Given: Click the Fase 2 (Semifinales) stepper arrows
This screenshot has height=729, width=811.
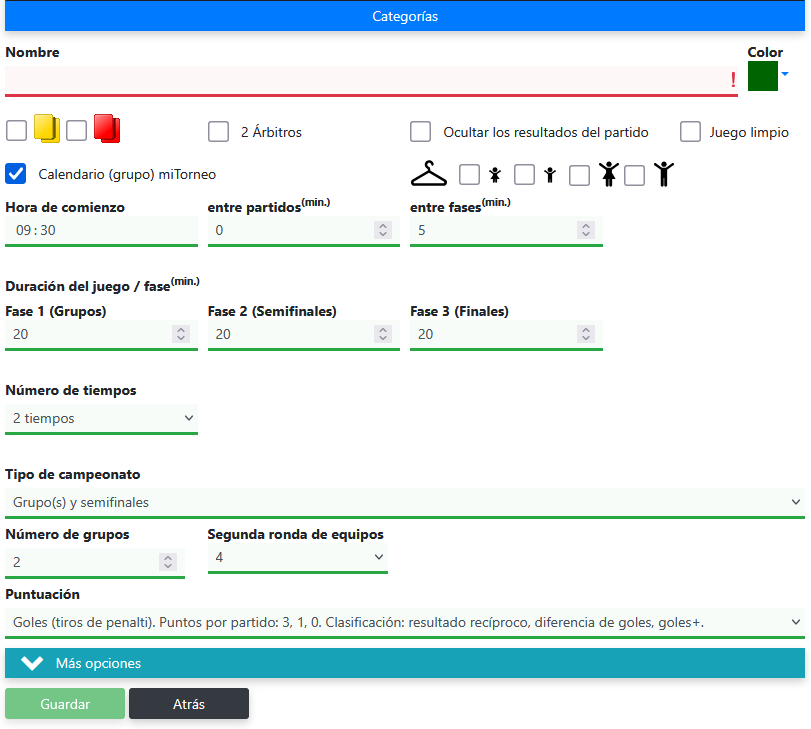Looking at the screenshot, I should click(x=383, y=334).
